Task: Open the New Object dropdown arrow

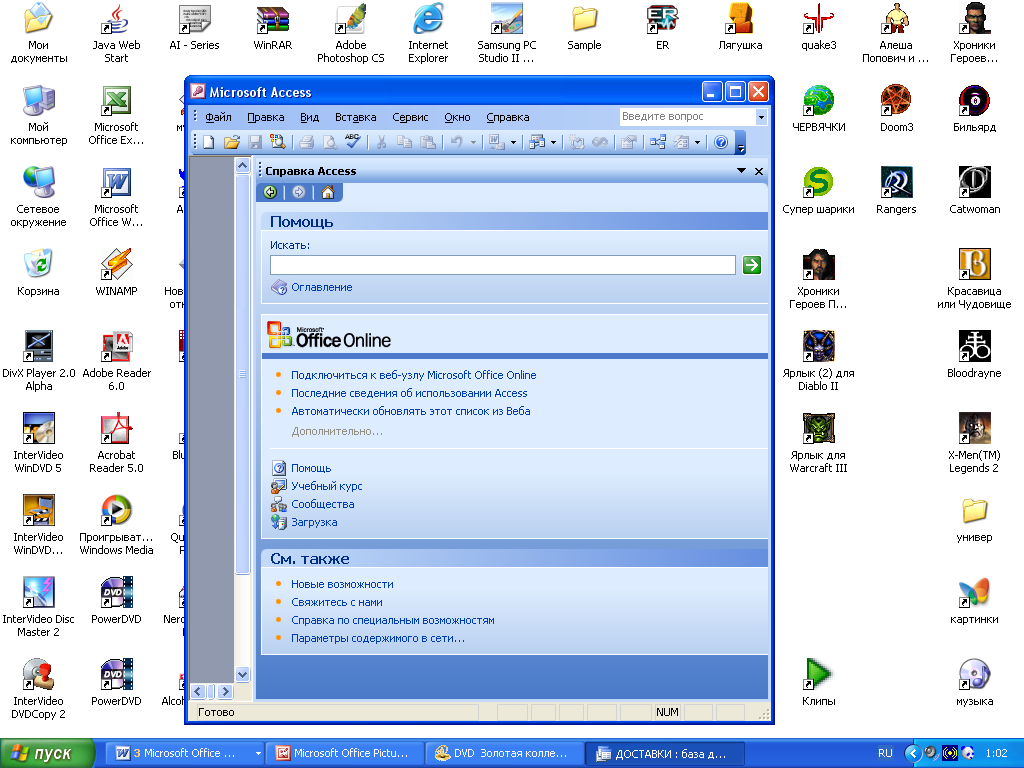Action: [697, 142]
